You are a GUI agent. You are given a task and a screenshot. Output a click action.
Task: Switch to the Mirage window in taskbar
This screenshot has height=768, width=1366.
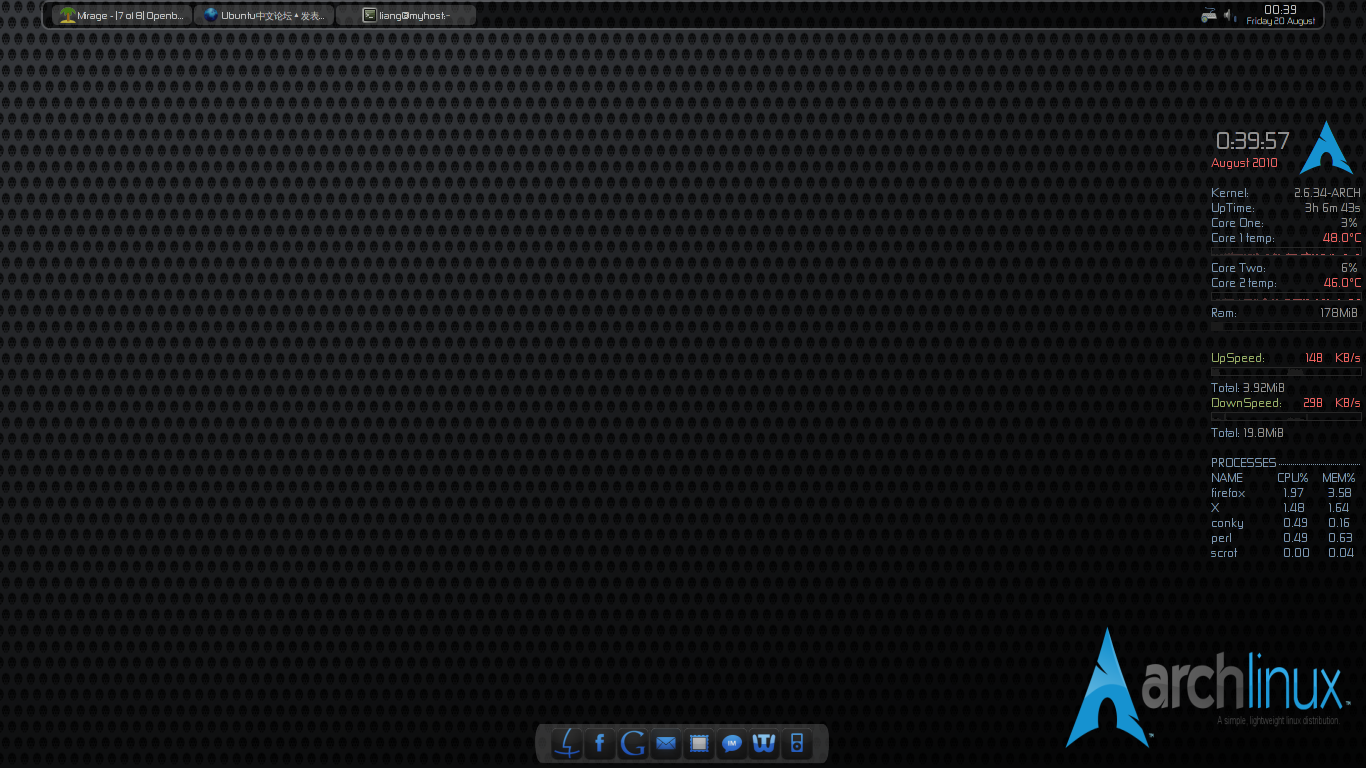coord(122,15)
